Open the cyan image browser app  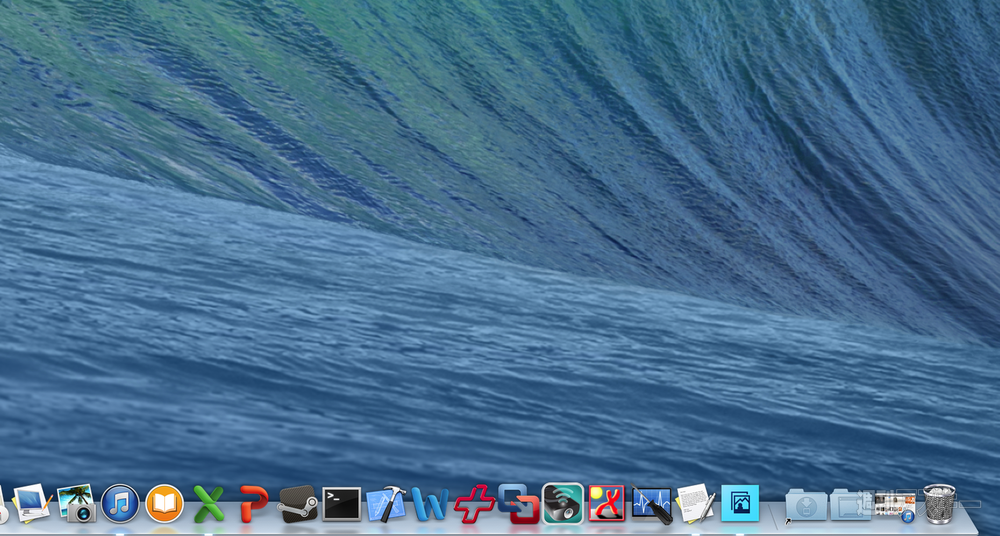pyautogui.click(x=740, y=503)
